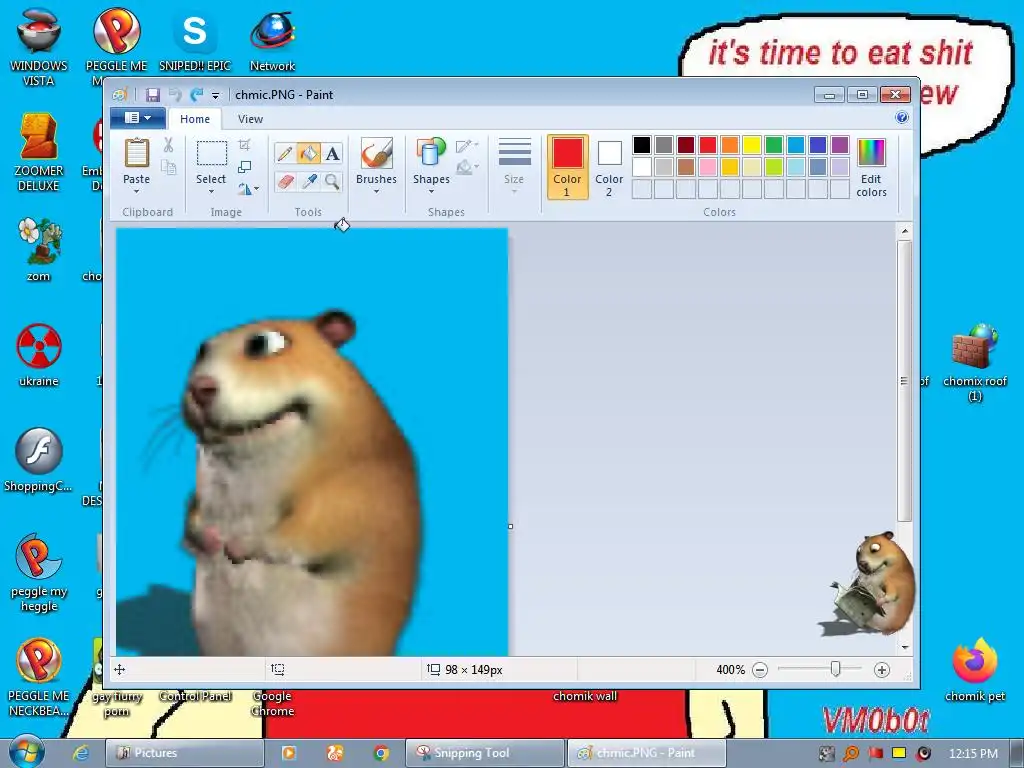Click chmic.PNG - Paint taskbar button
This screenshot has width=1024, height=768.
tap(647, 753)
